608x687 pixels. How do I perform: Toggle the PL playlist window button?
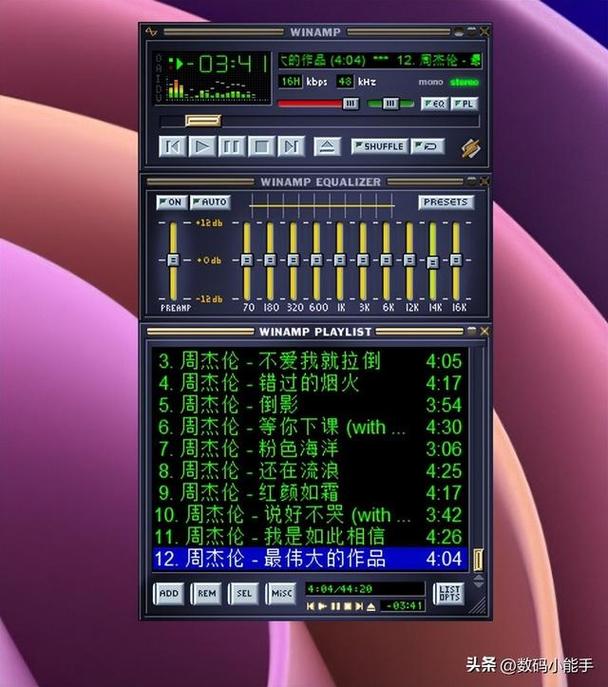point(464,104)
